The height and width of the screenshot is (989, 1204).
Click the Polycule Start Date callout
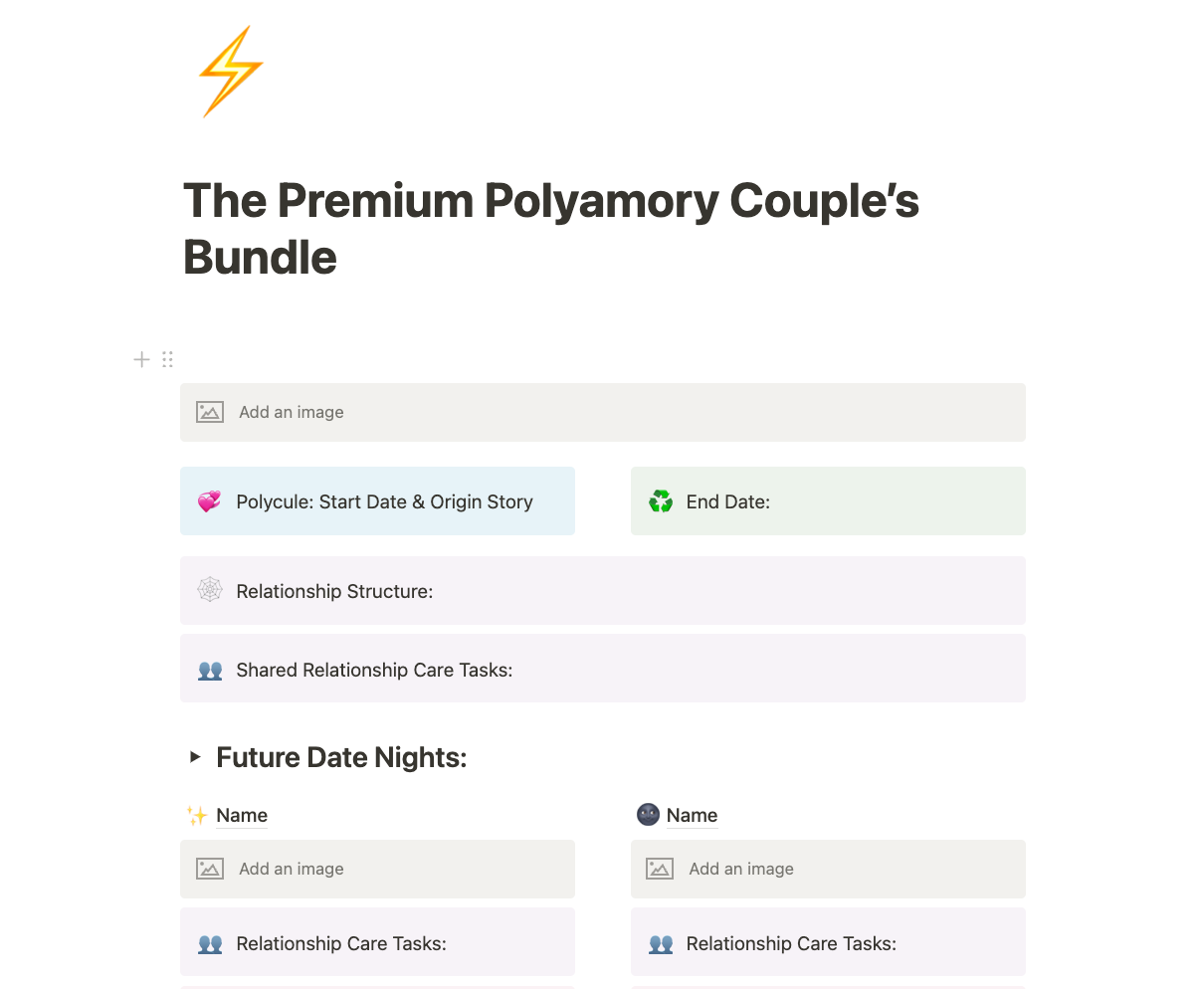(x=377, y=501)
